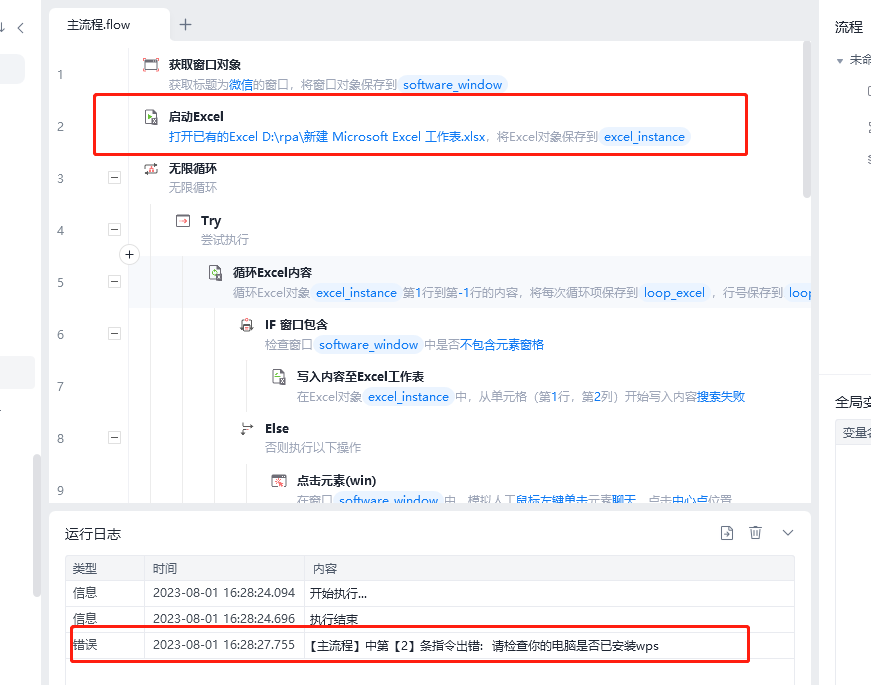Expand the 未命 tree node in the 流程 panel
Viewport: 871px width, 685px height.
click(x=840, y=61)
